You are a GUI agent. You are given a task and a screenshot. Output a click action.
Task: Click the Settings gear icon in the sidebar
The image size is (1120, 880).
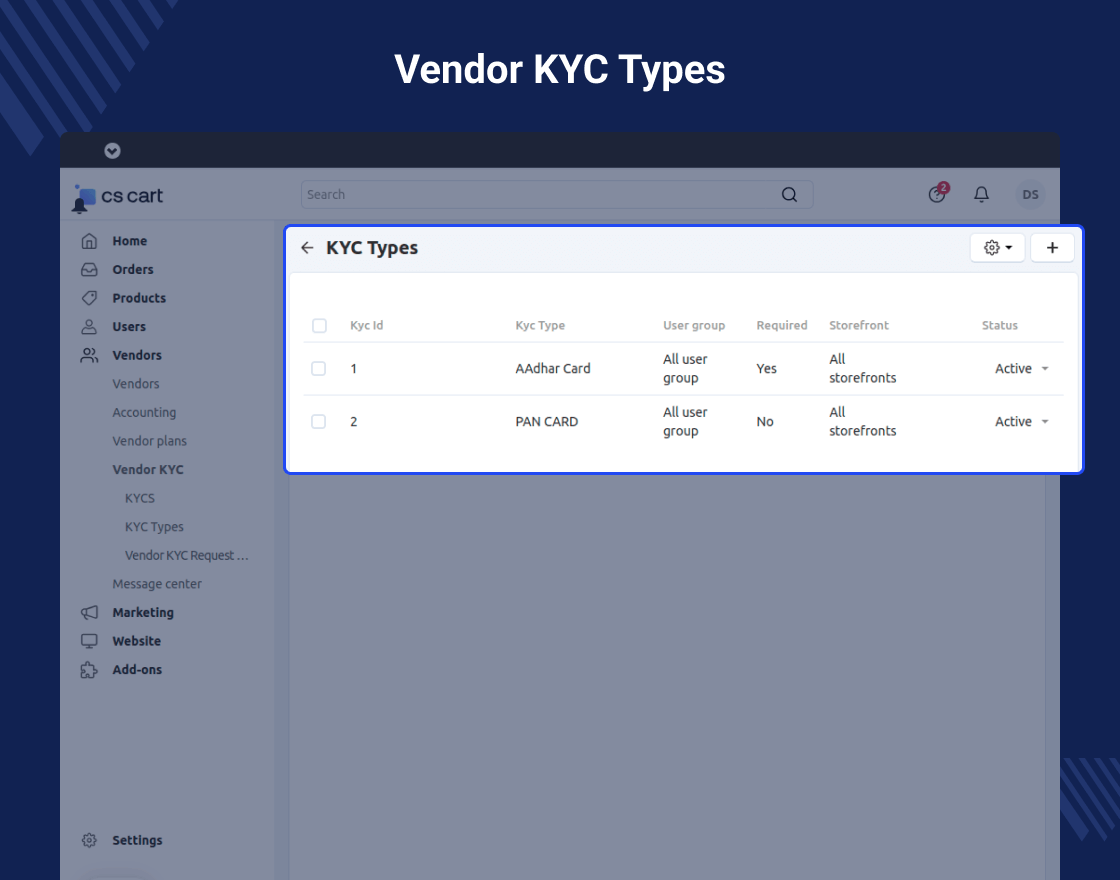89,840
